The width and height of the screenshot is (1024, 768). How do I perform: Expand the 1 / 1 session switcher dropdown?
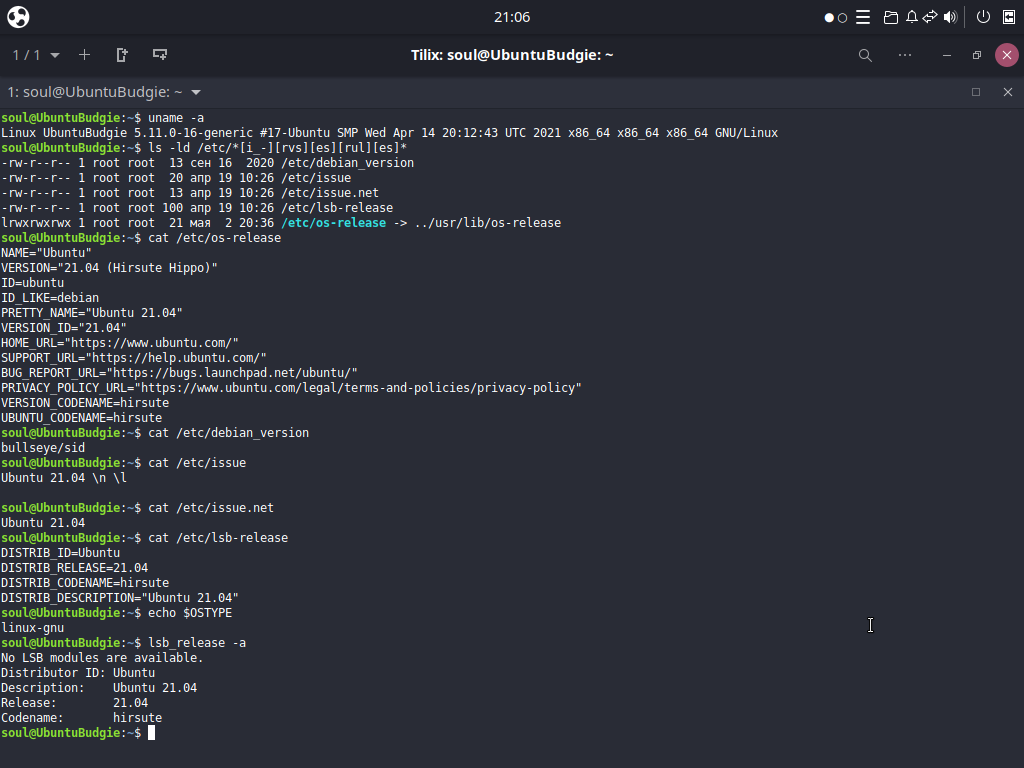pyautogui.click(x=36, y=55)
